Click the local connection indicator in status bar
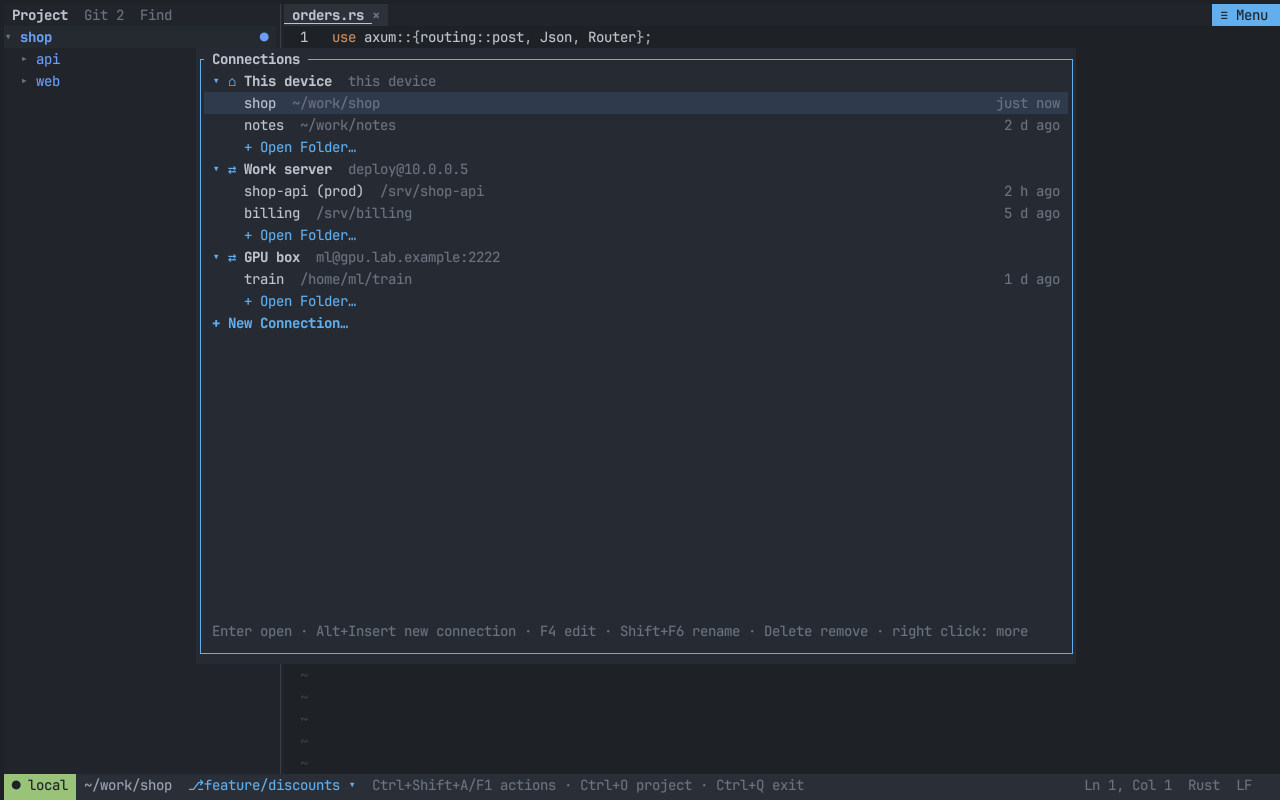Viewport: 1280px width, 800px height. click(40, 785)
